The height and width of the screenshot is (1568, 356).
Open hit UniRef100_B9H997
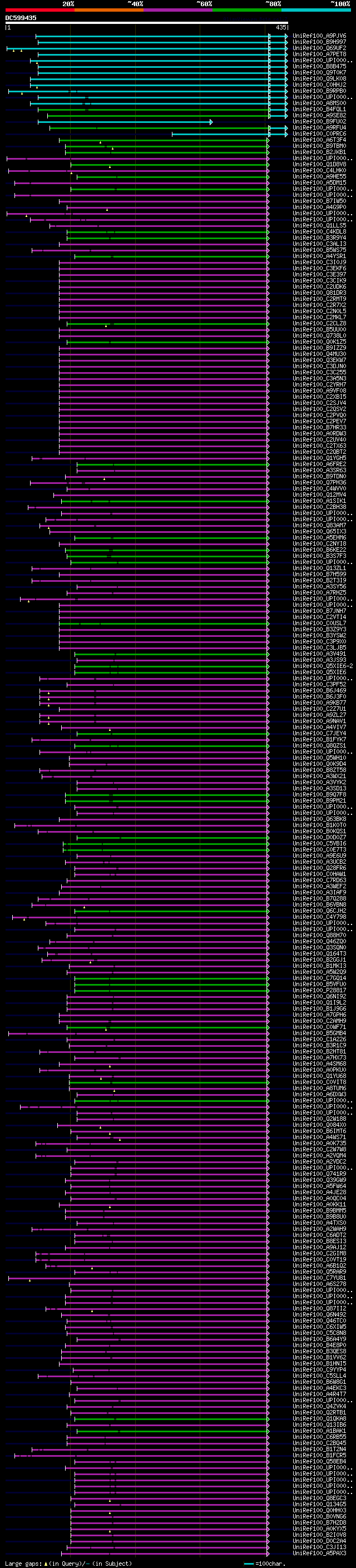tap(319, 42)
